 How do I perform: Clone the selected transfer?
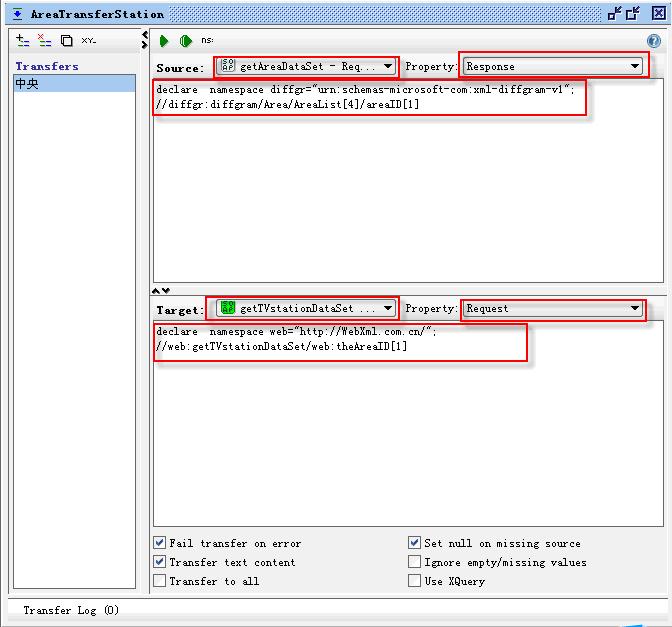coord(66,41)
